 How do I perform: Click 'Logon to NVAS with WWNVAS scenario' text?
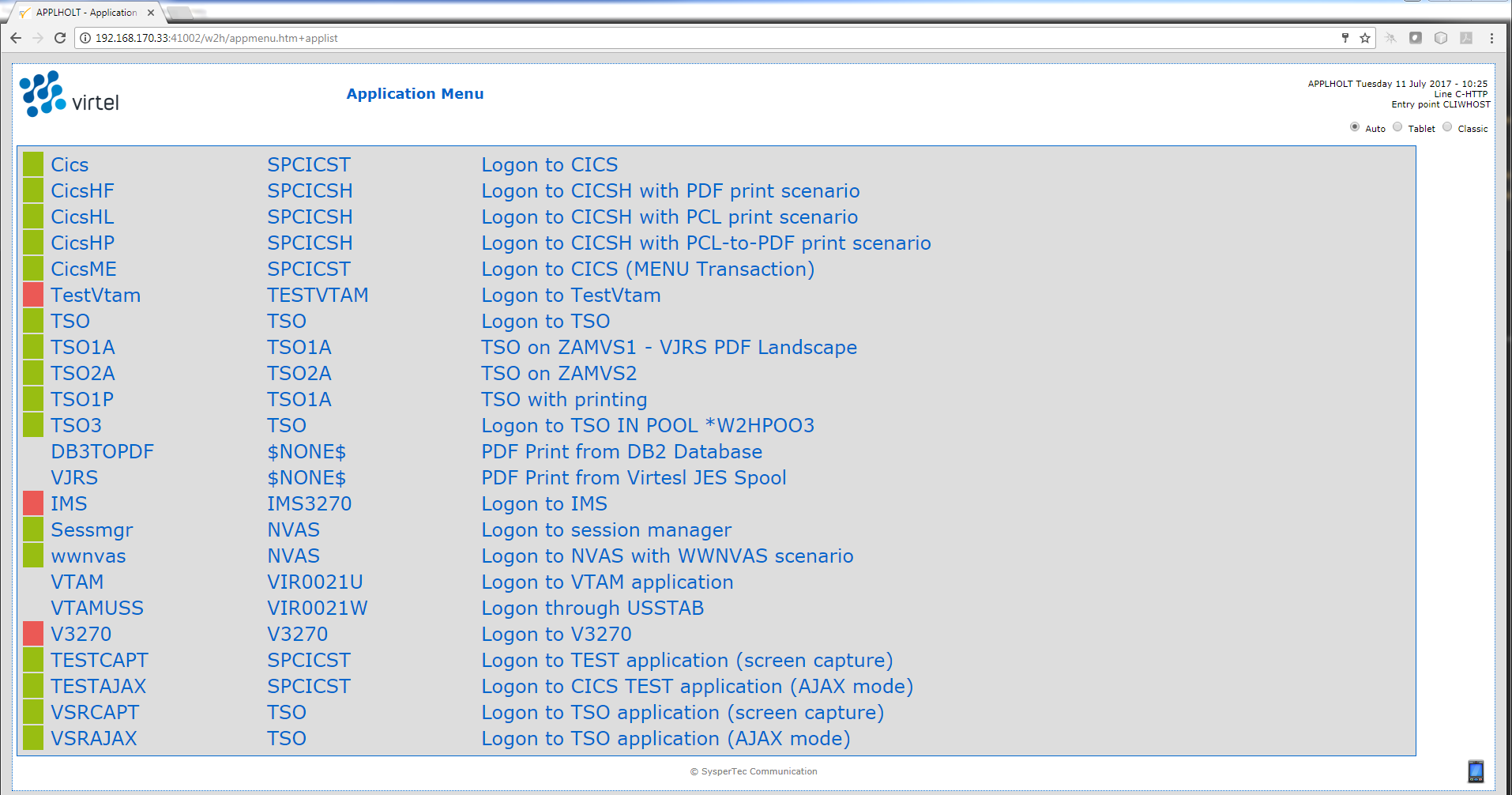pos(668,556)
